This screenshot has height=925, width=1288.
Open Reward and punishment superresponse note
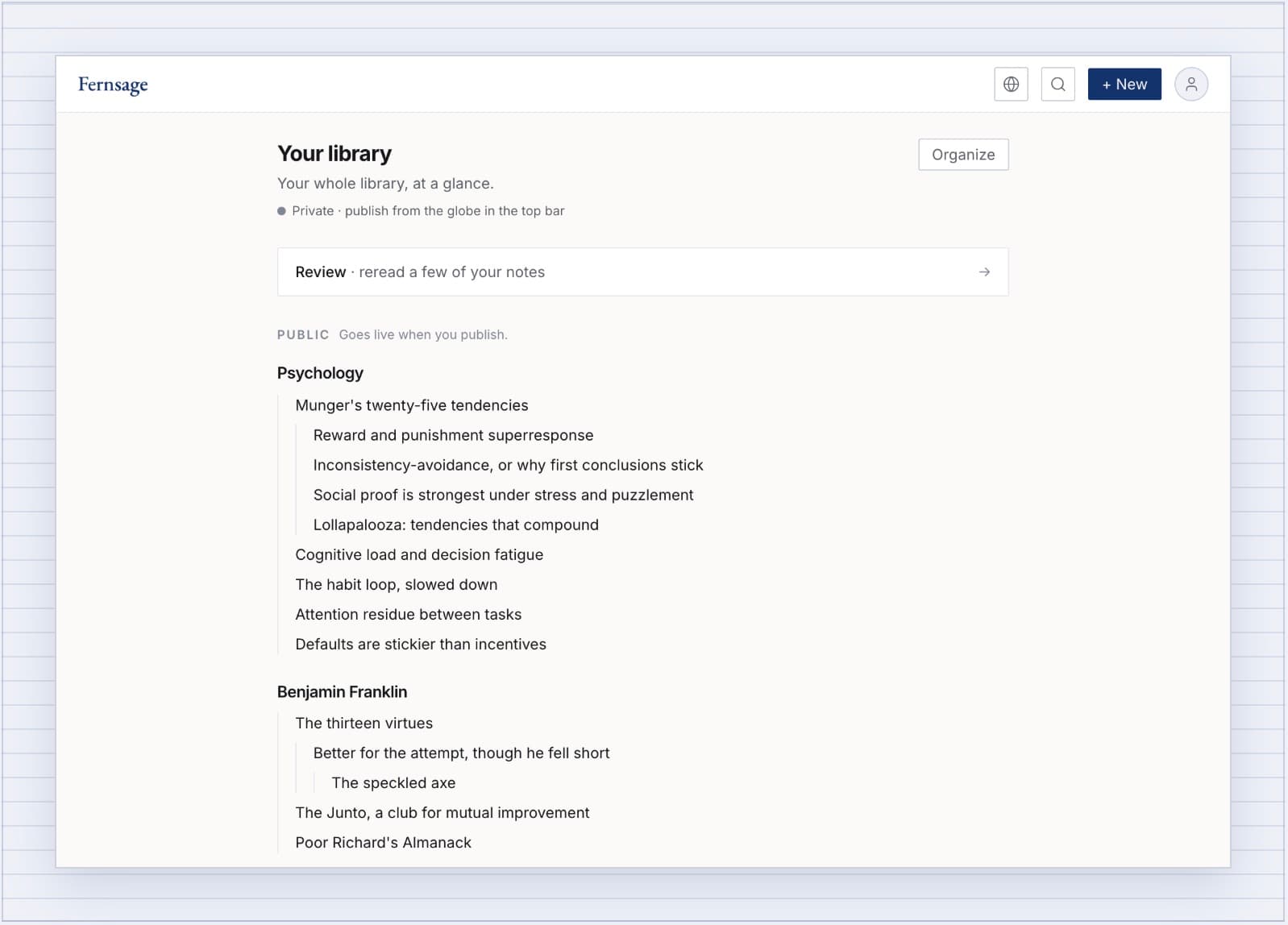pos(453,435)
